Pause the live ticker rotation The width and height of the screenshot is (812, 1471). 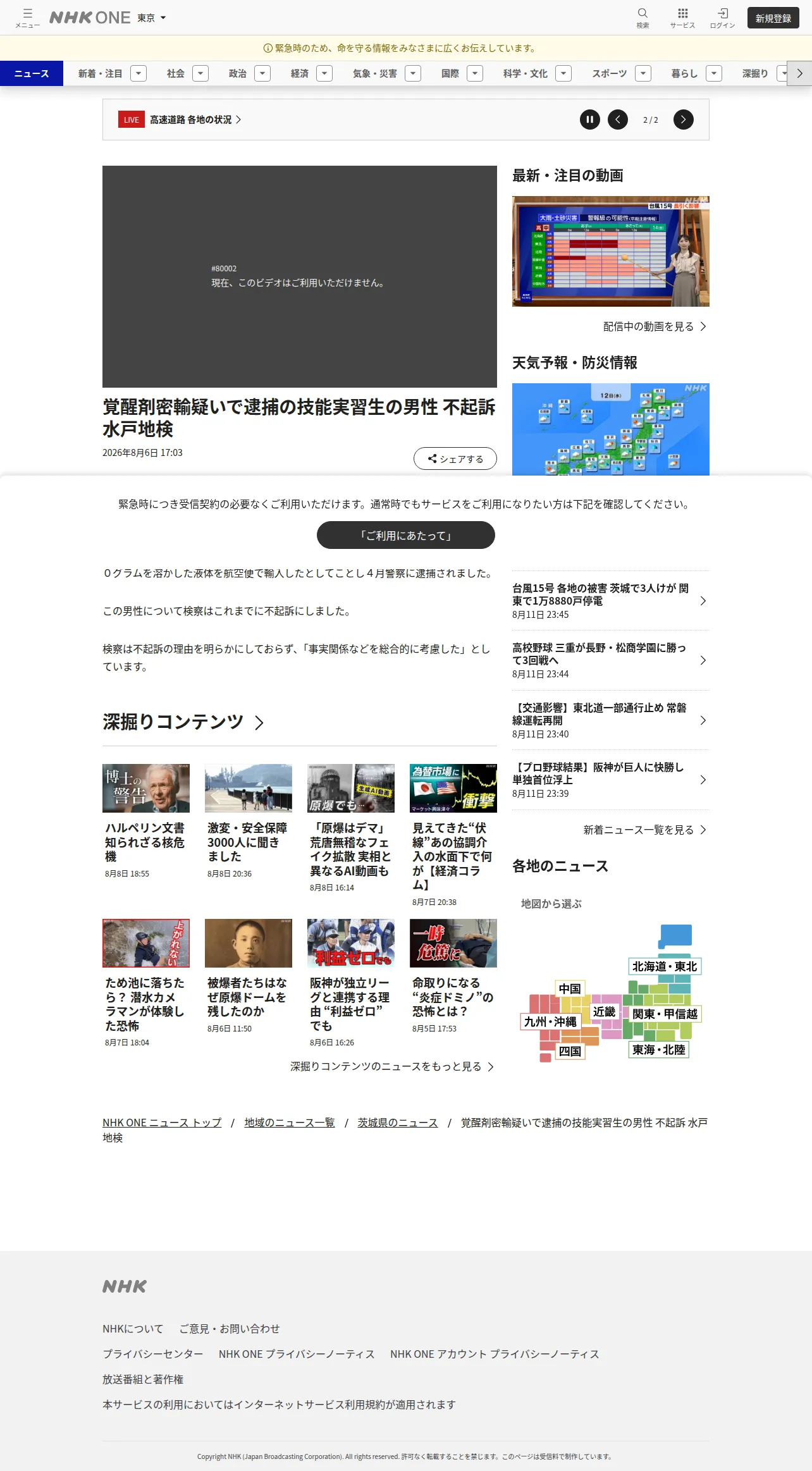(590, 120)
